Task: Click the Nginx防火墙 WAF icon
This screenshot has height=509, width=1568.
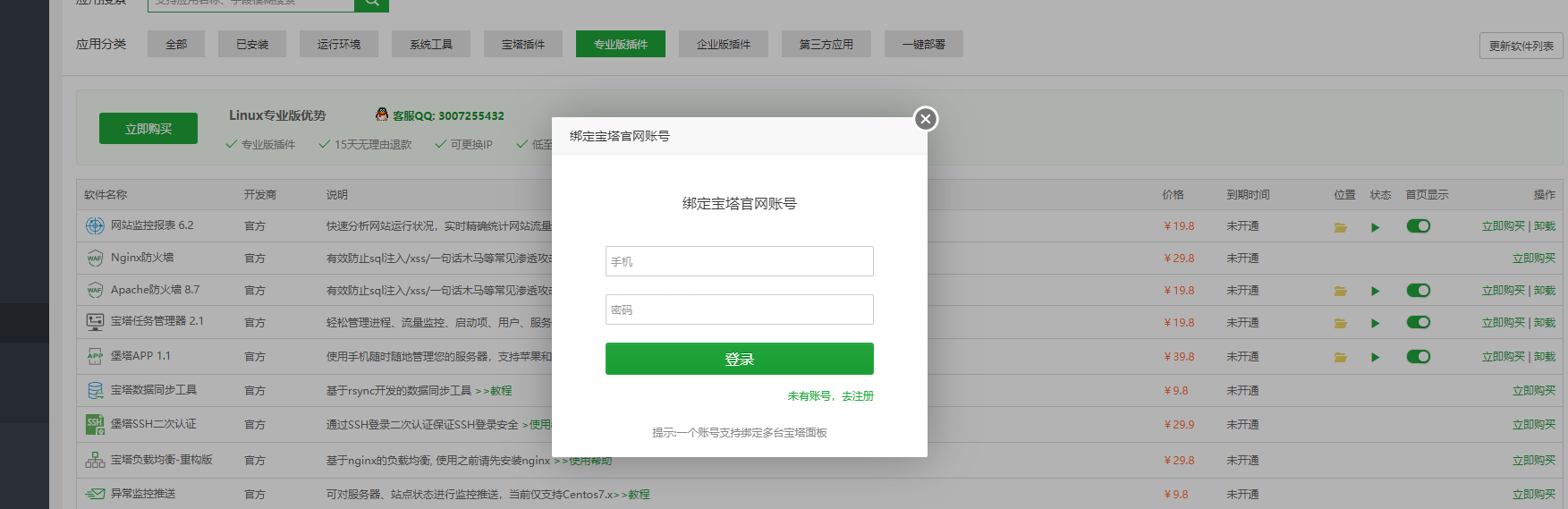Action: tap(95, 258)
